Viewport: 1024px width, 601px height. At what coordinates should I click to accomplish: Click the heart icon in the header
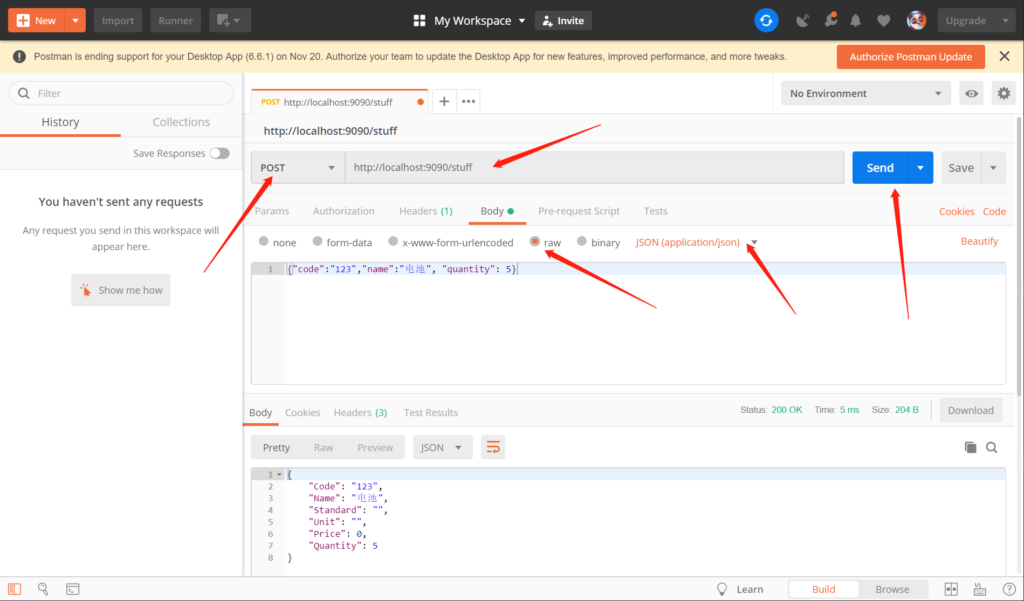point(884,21)
